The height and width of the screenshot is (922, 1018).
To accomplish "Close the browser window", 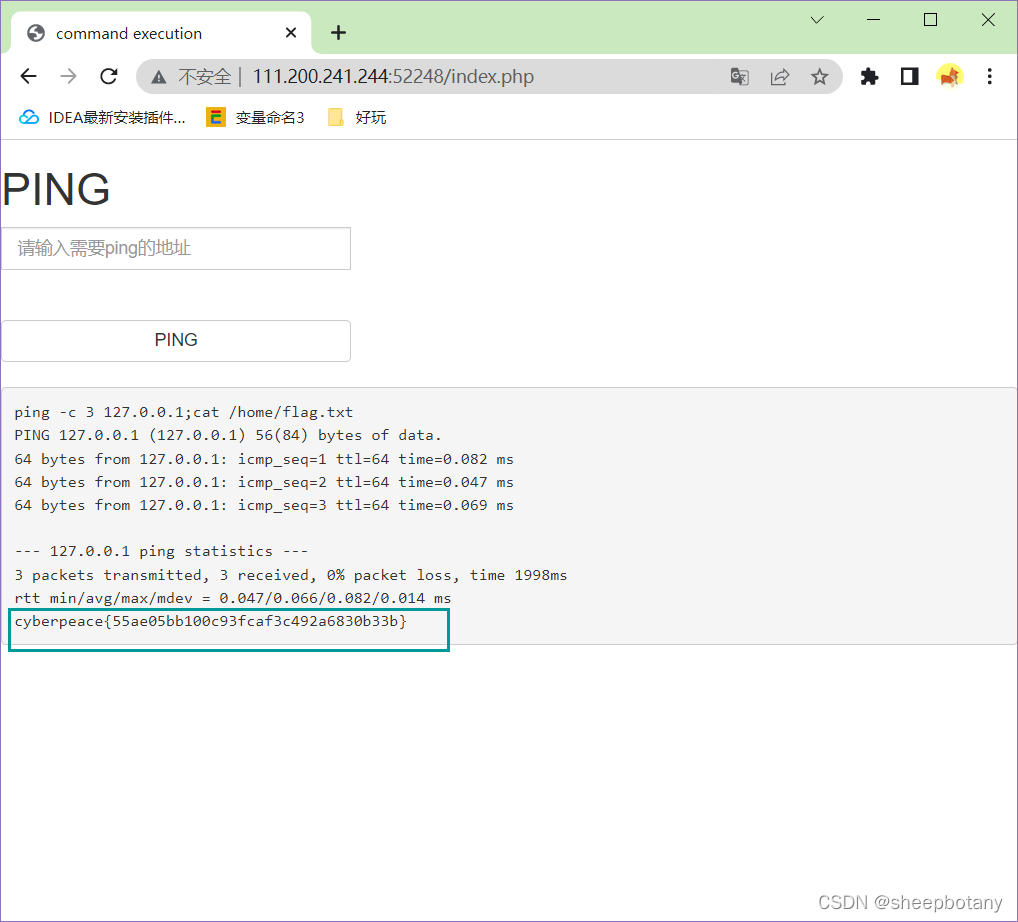I will tap(988, 20).
